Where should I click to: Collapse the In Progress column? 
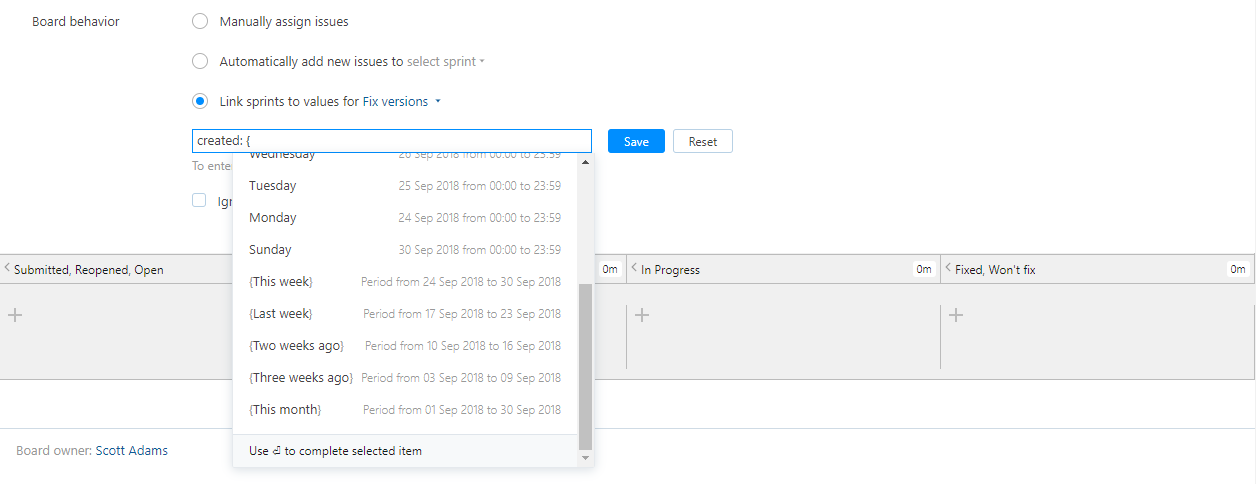634,268
